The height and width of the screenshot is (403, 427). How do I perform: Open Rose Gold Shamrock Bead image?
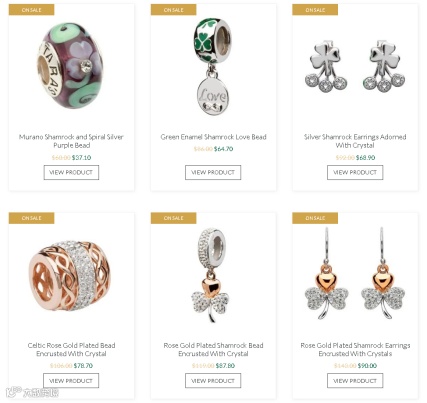click(211, 275)
